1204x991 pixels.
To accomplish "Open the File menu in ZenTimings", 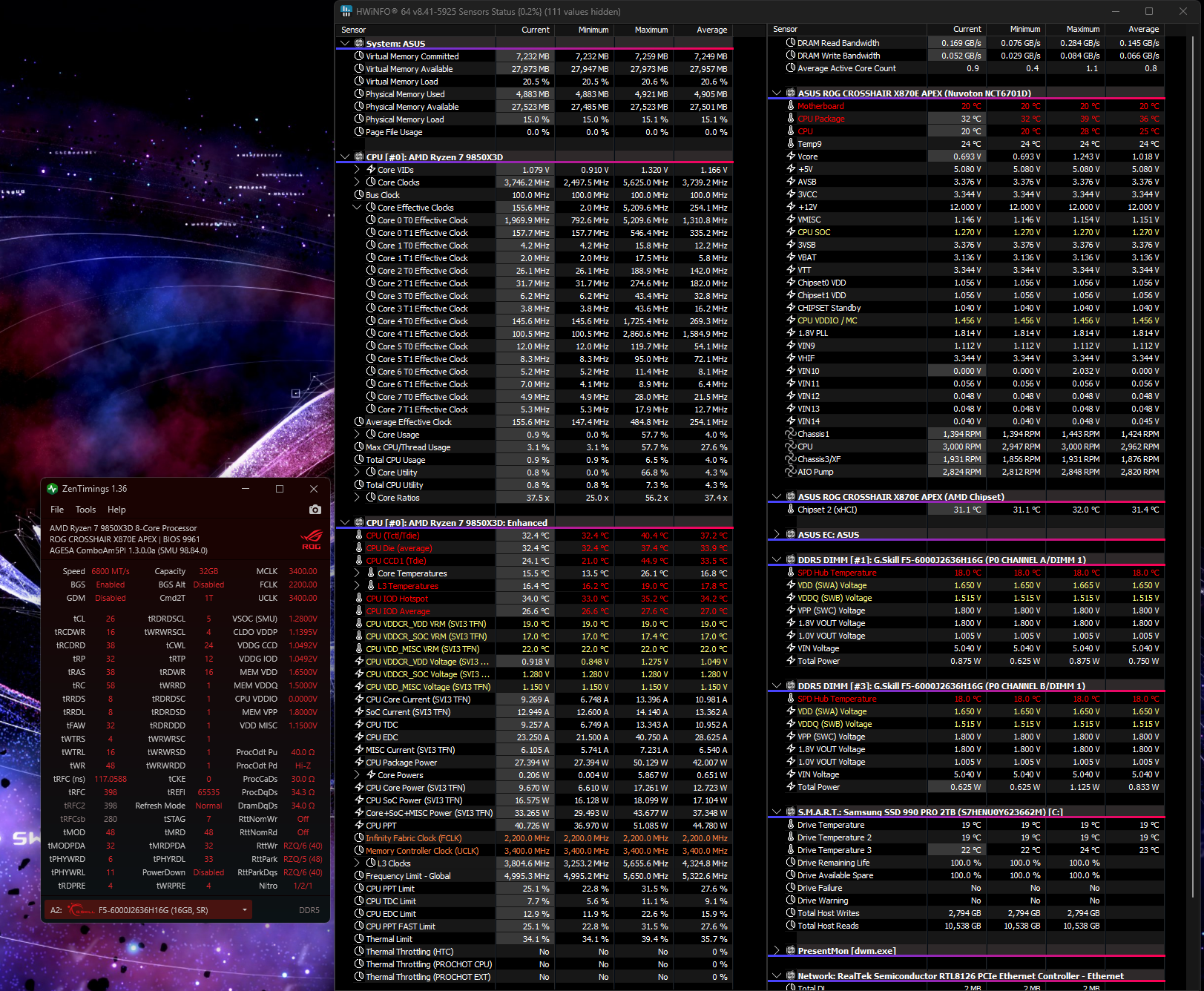I will point(57,510).
